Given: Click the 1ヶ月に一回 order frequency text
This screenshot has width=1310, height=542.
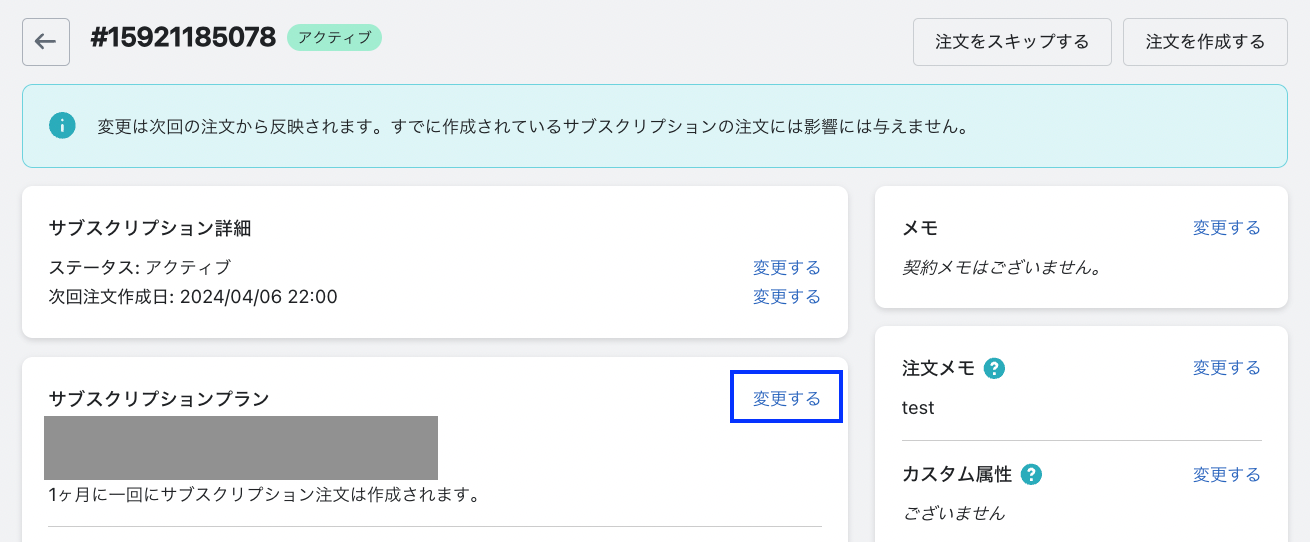Looking at the screenshot, I should point(263,494).
